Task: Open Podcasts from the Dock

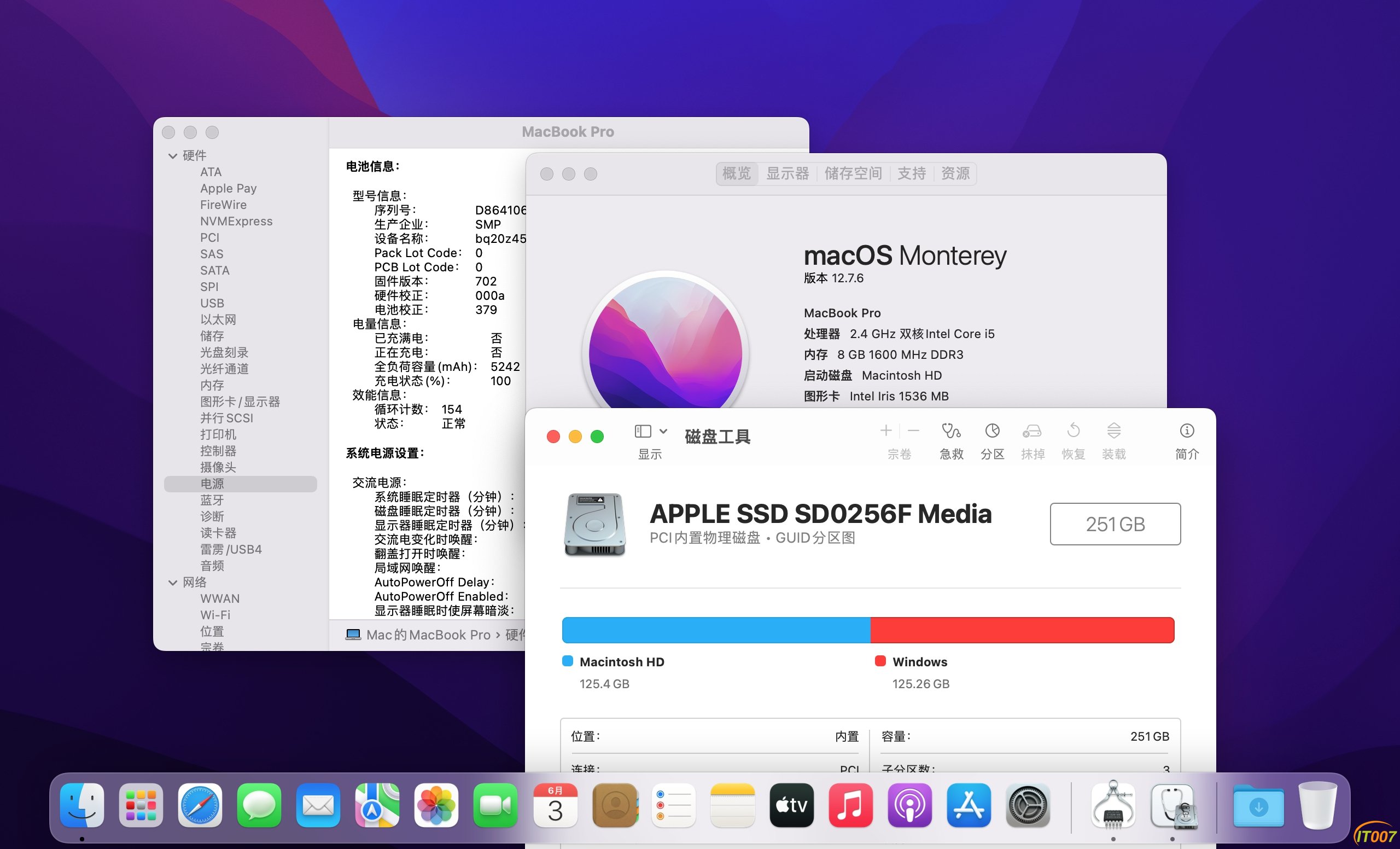Action: (x=909, y=805)
